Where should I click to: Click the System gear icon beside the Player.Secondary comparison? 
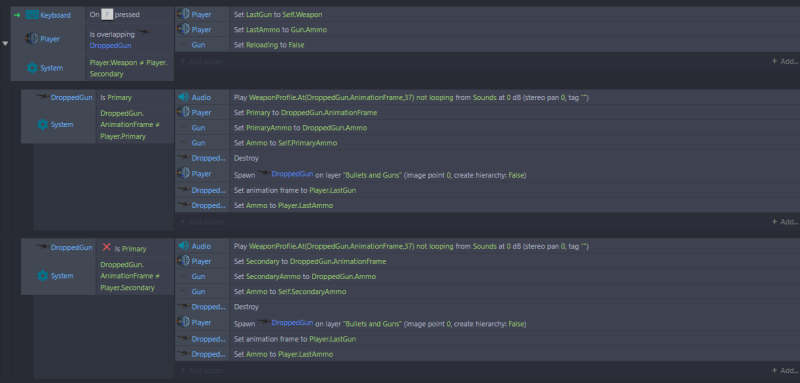(x=43, y=275)
